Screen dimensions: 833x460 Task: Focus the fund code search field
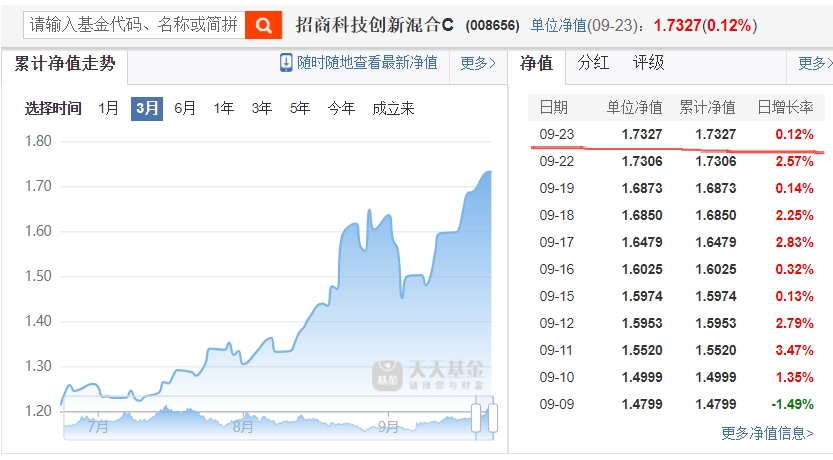(134, 24)
